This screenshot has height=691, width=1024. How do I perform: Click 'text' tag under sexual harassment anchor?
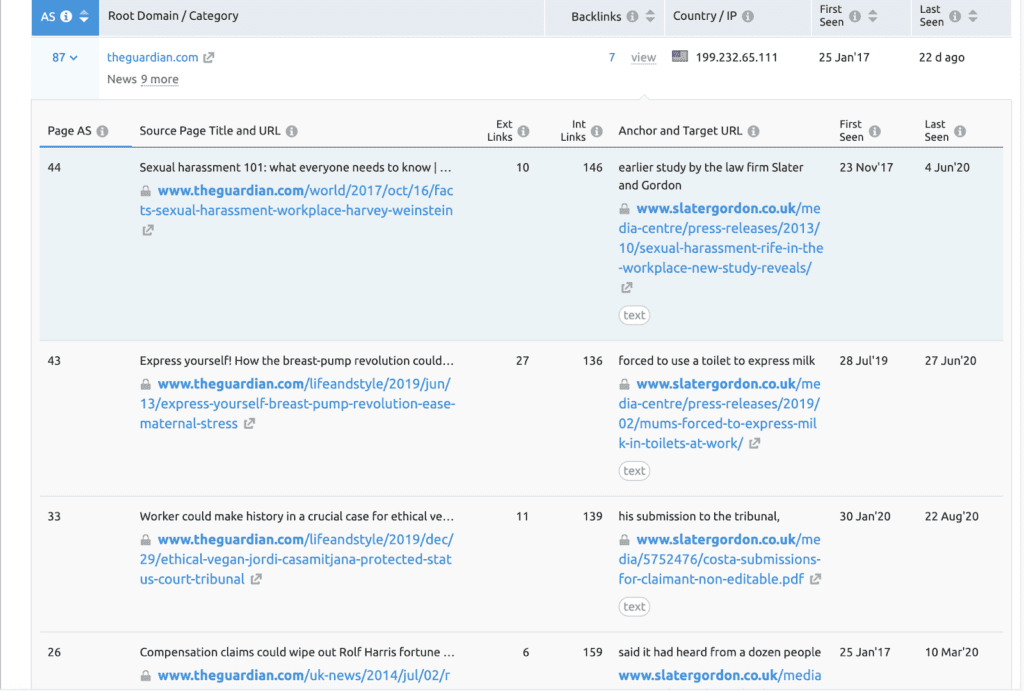pos(634,315)
